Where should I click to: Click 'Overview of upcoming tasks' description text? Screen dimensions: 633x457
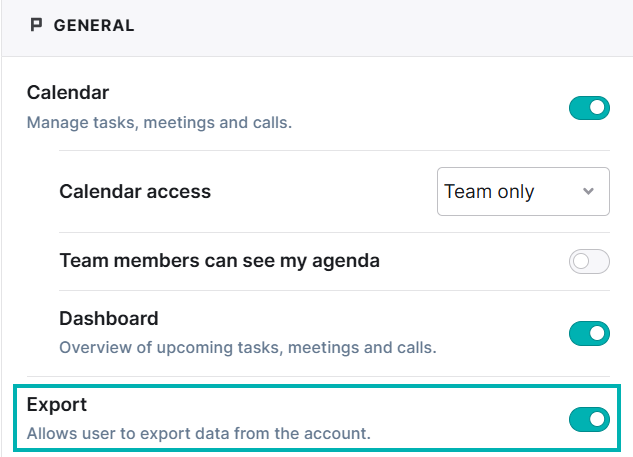point(247,348)
